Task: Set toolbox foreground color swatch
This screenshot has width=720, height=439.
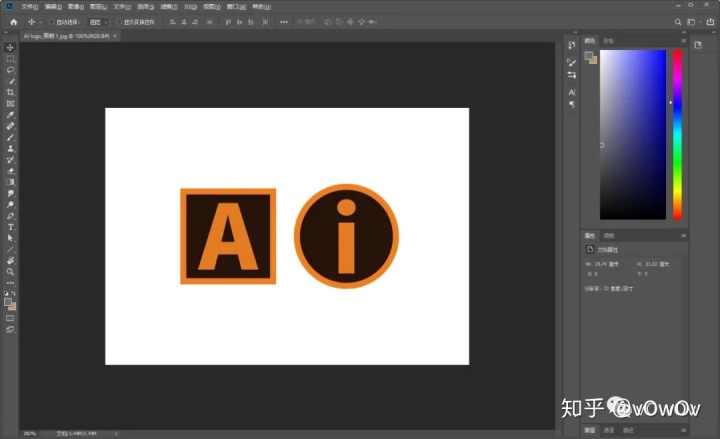Action: point(8,302)
